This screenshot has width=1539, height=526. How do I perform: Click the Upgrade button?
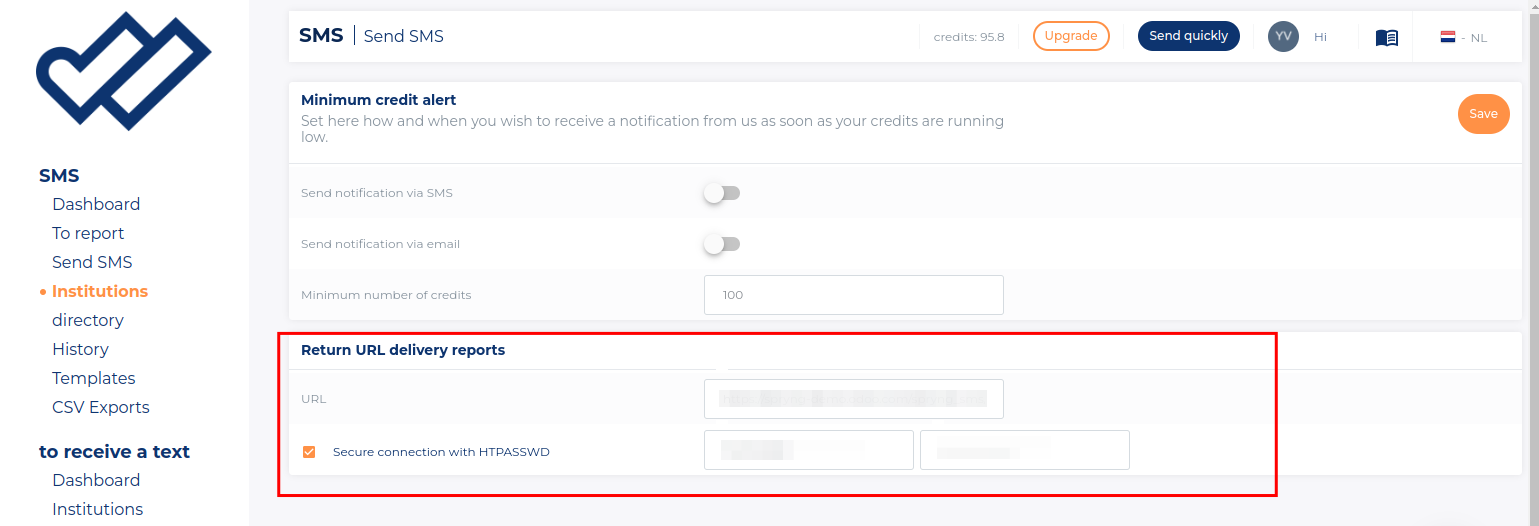tap(1070, 36)
